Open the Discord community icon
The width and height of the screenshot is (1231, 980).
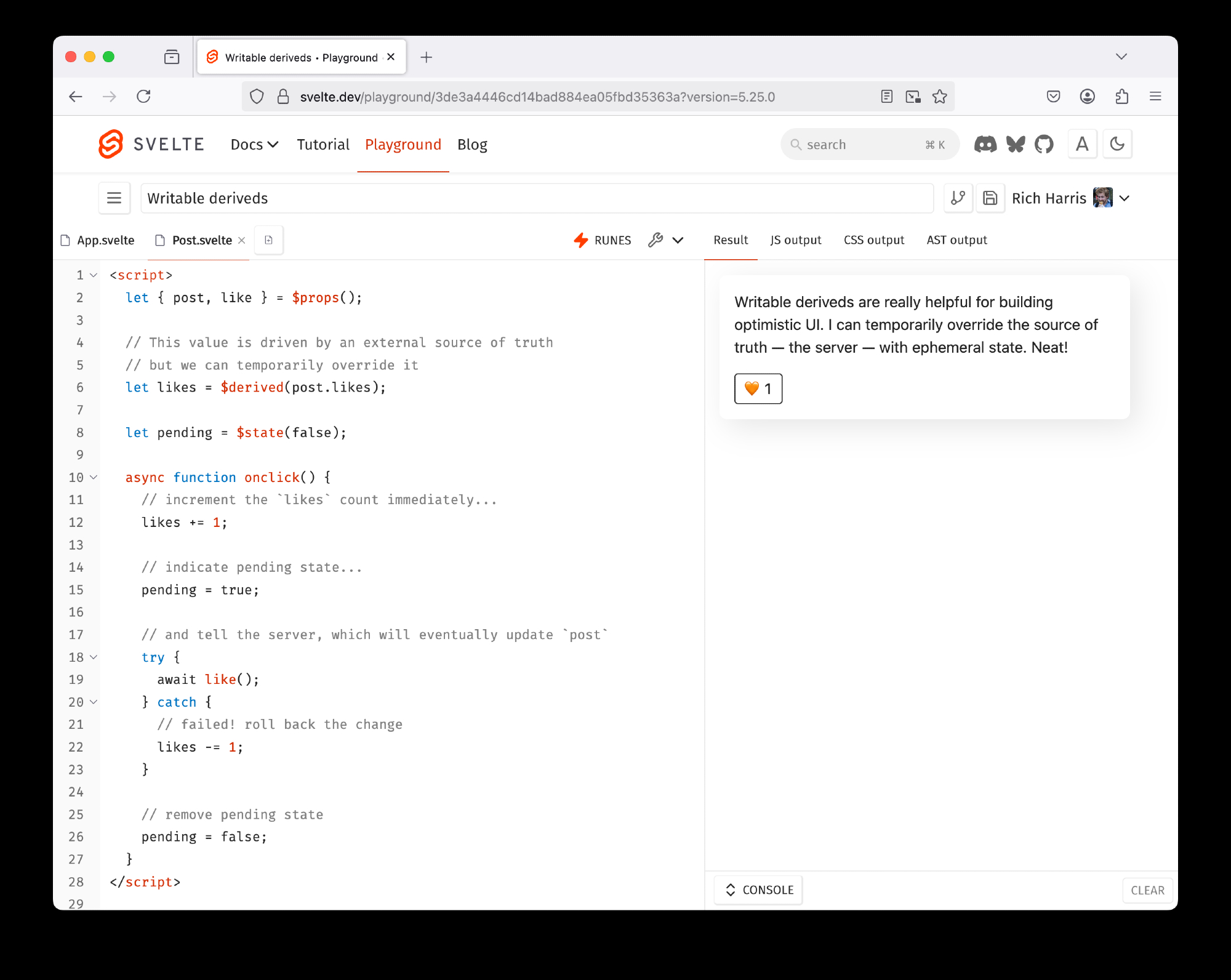(x=985, y=145)
